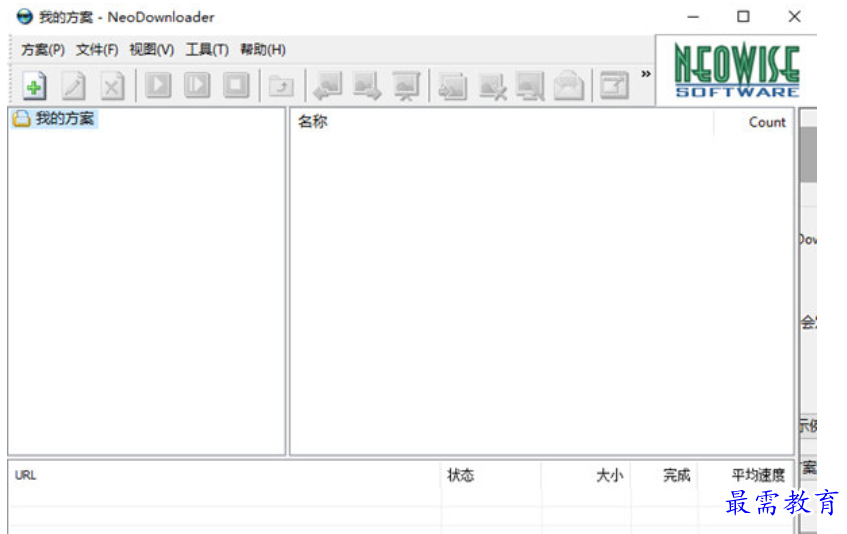
Task: Open the 工具(T) menu
Action: click(207, 50)
